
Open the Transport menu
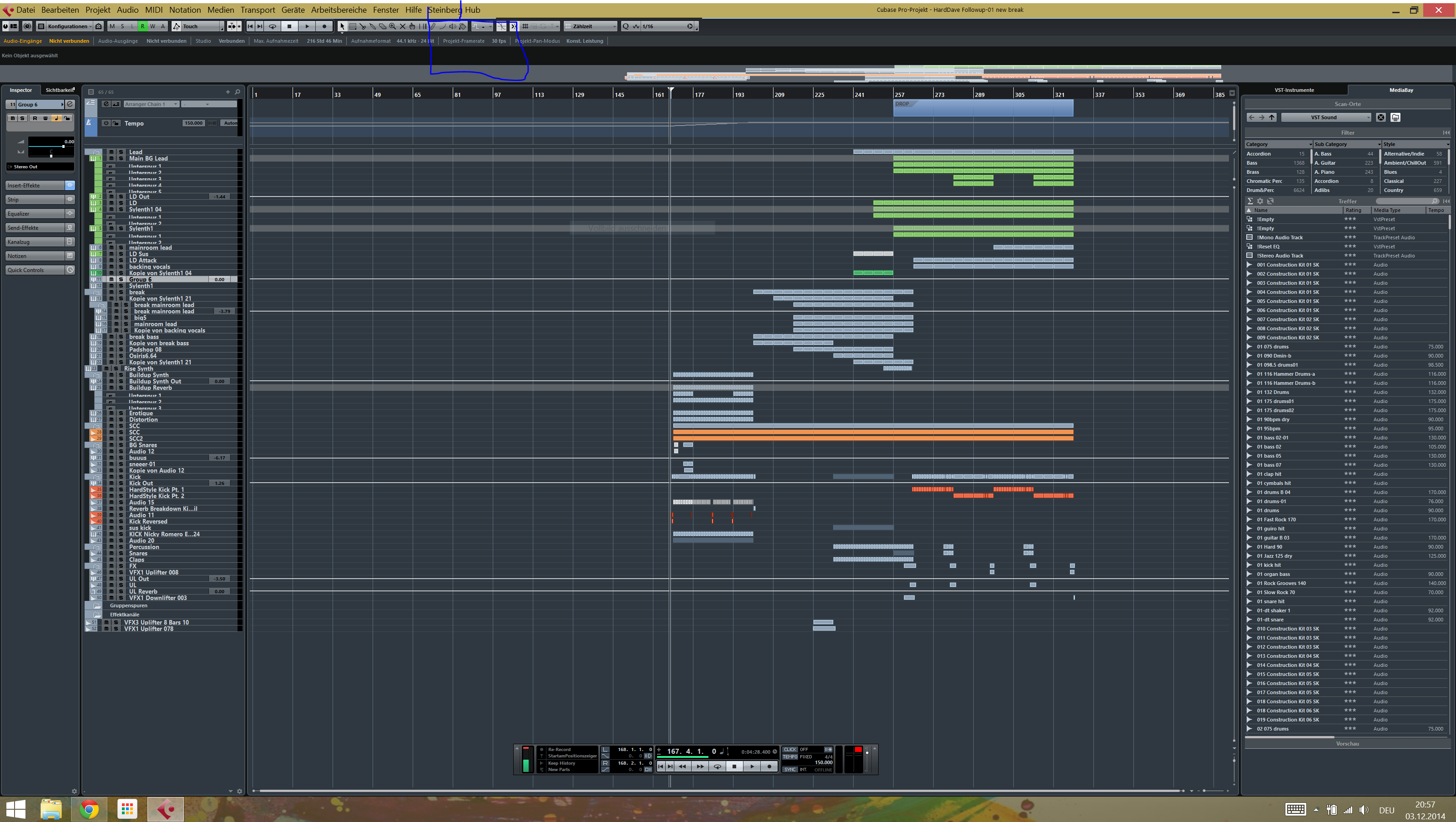pyautogui.click(x=257, y=10)
